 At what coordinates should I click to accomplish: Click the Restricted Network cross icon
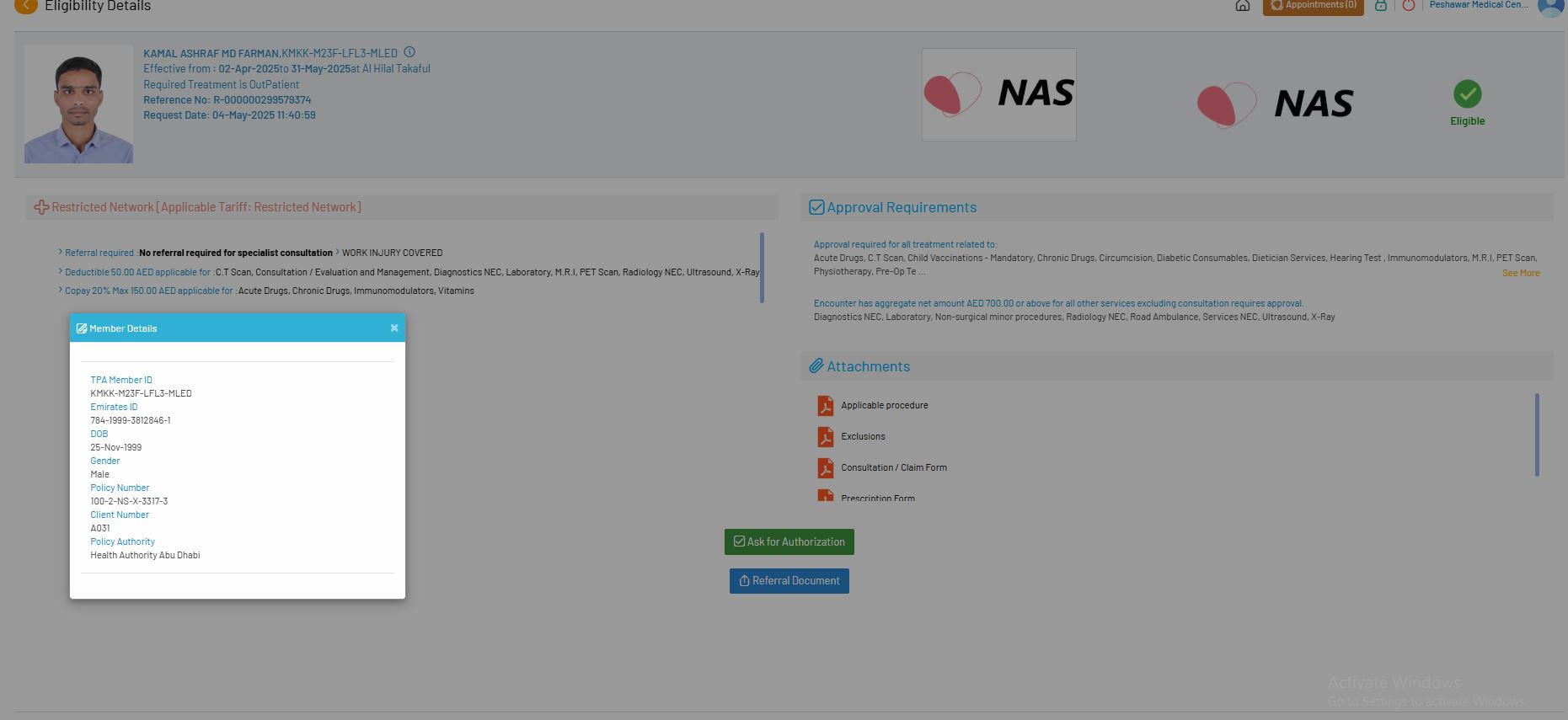[41, 207]
